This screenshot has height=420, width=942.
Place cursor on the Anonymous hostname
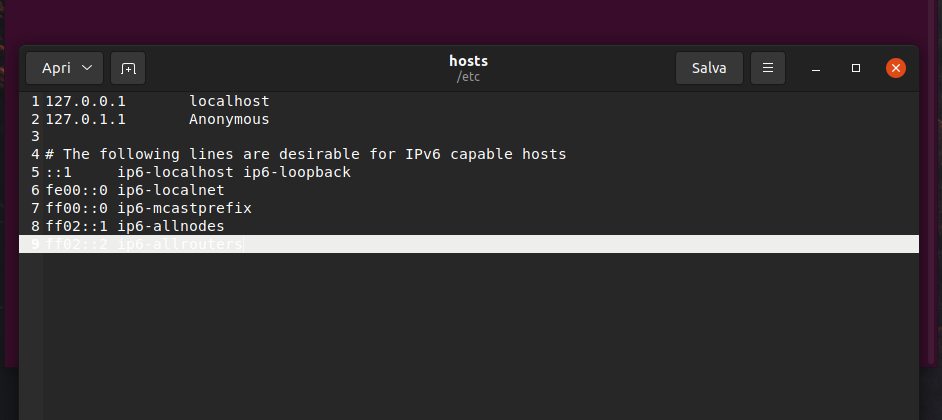pyautogui.click(x=229, y=119)
